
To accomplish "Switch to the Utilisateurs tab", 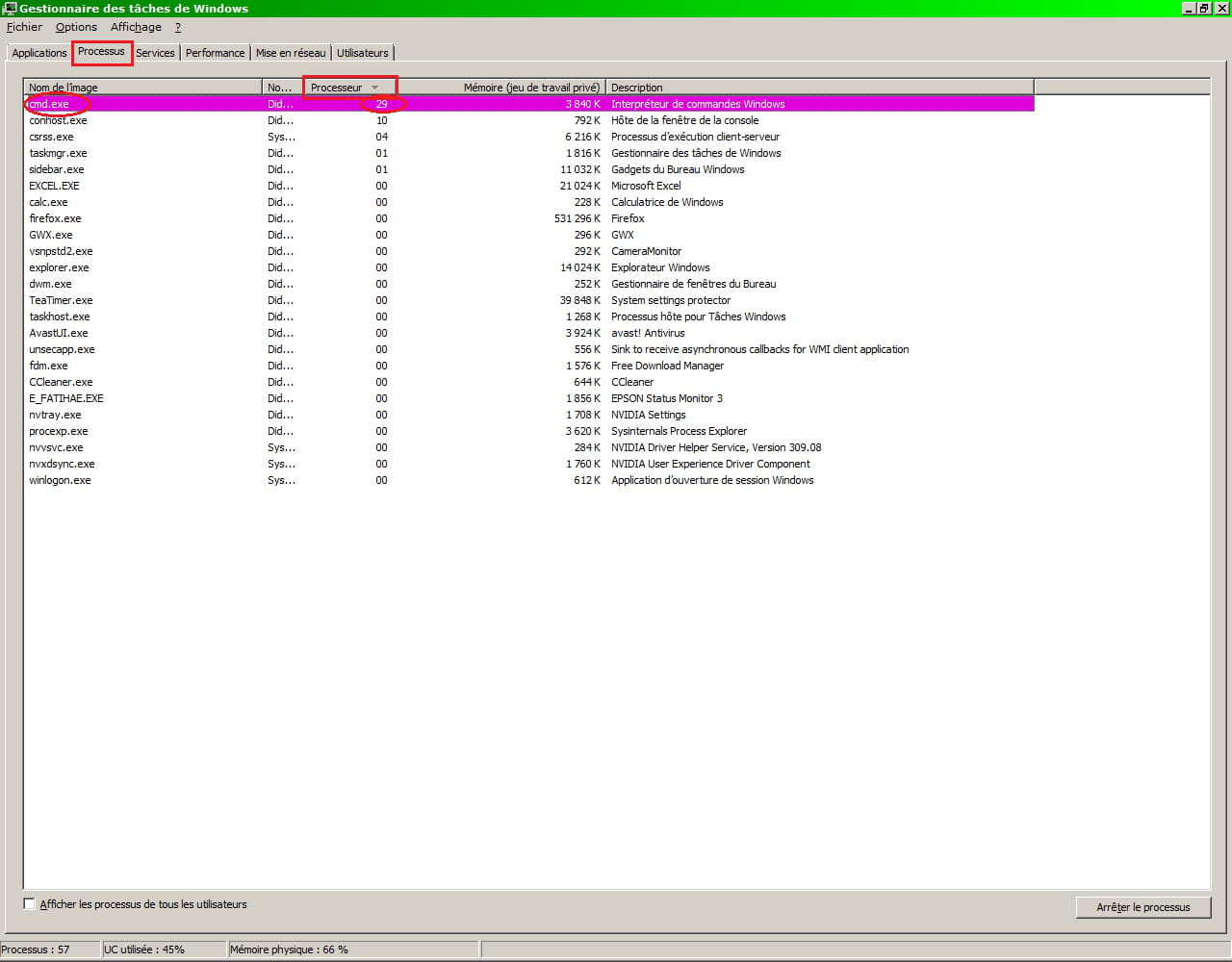I will pos(363,53).
